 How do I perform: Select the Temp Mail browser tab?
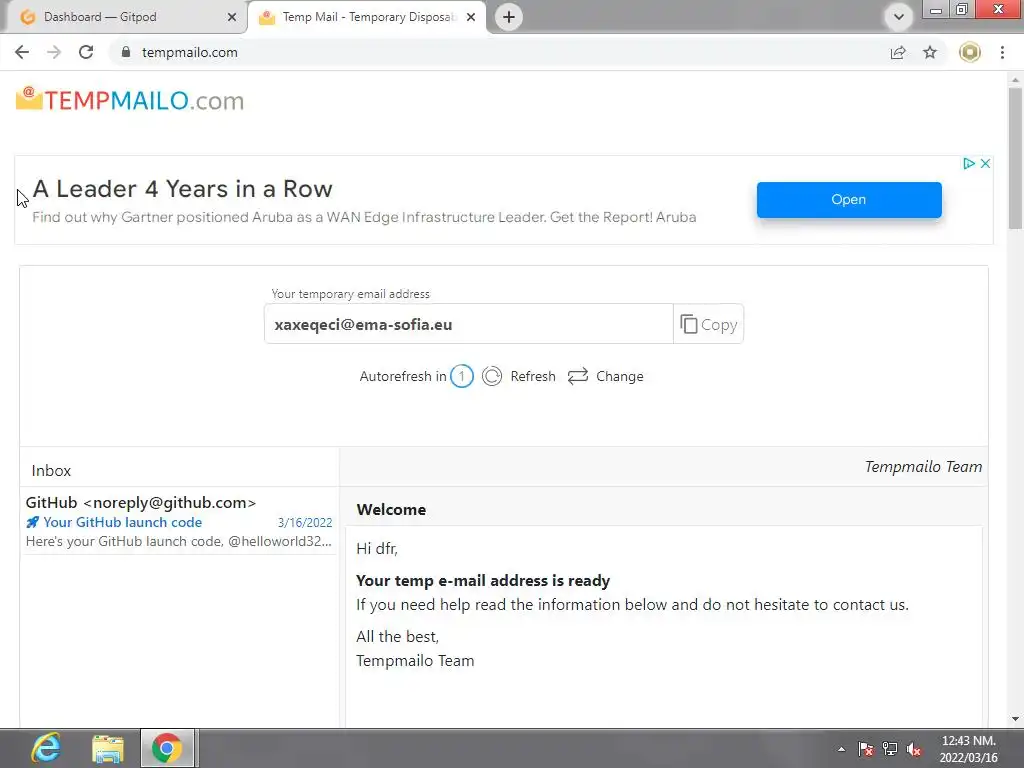tap(366, 17)
